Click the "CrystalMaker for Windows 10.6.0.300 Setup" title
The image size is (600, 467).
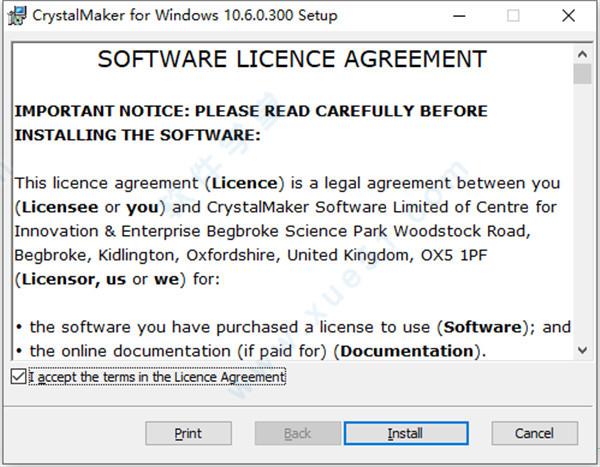[185, 16]
